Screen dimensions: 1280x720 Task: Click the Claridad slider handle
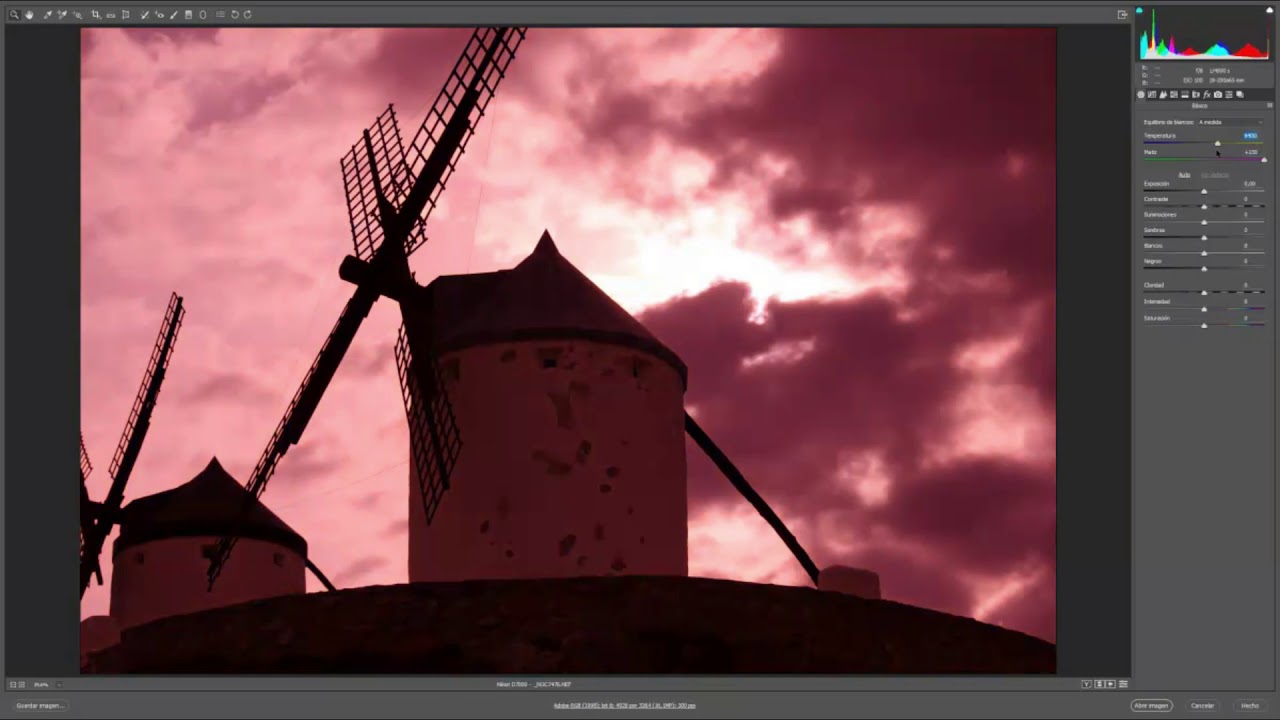1204,292
